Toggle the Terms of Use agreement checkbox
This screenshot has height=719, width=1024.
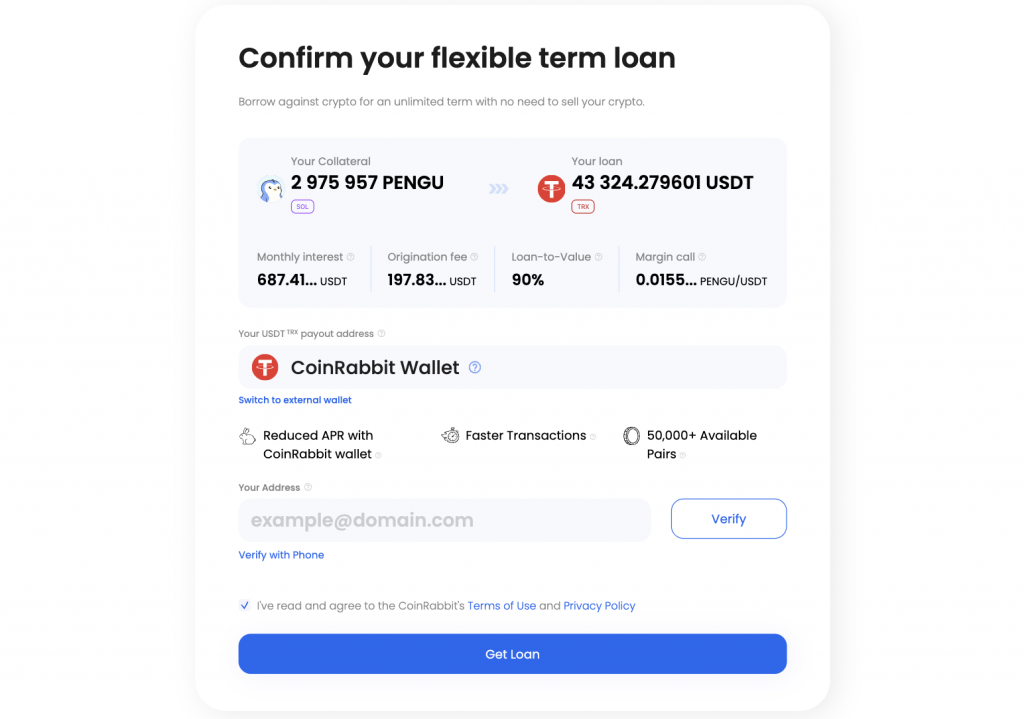coord(244,605)
